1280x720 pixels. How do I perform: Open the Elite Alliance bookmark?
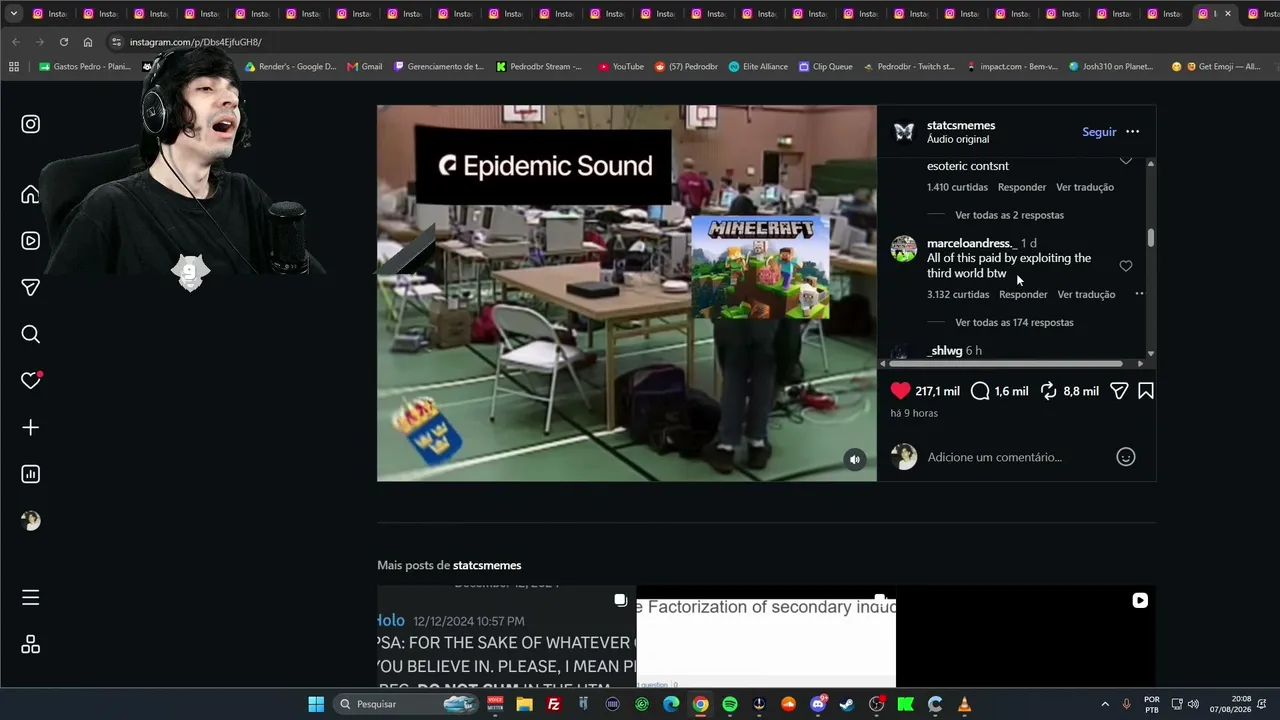point(758,67)
